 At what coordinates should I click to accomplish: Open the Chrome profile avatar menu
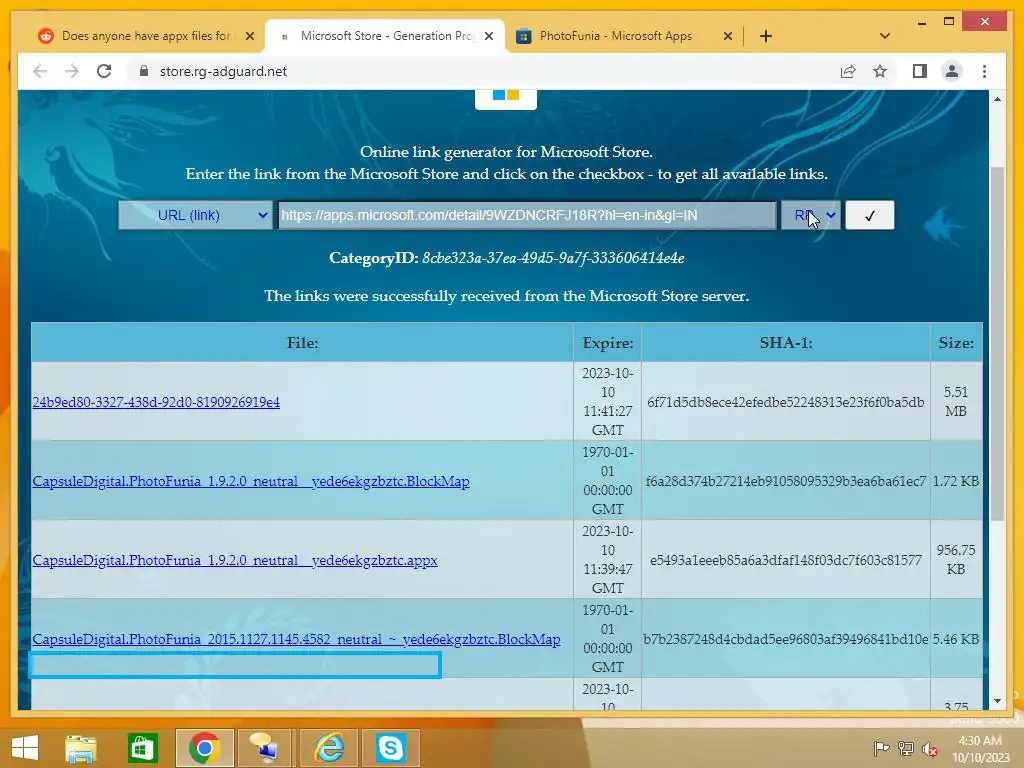(952, 71)
